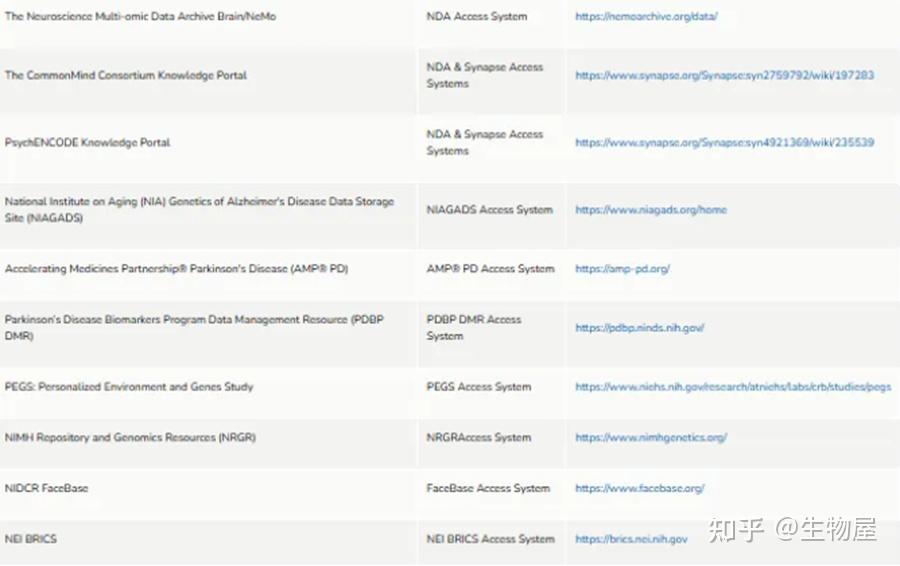The image size is (900, 566).
Task: Click the NEI BRICS Access System cell
Action: [x=490, y=539]
